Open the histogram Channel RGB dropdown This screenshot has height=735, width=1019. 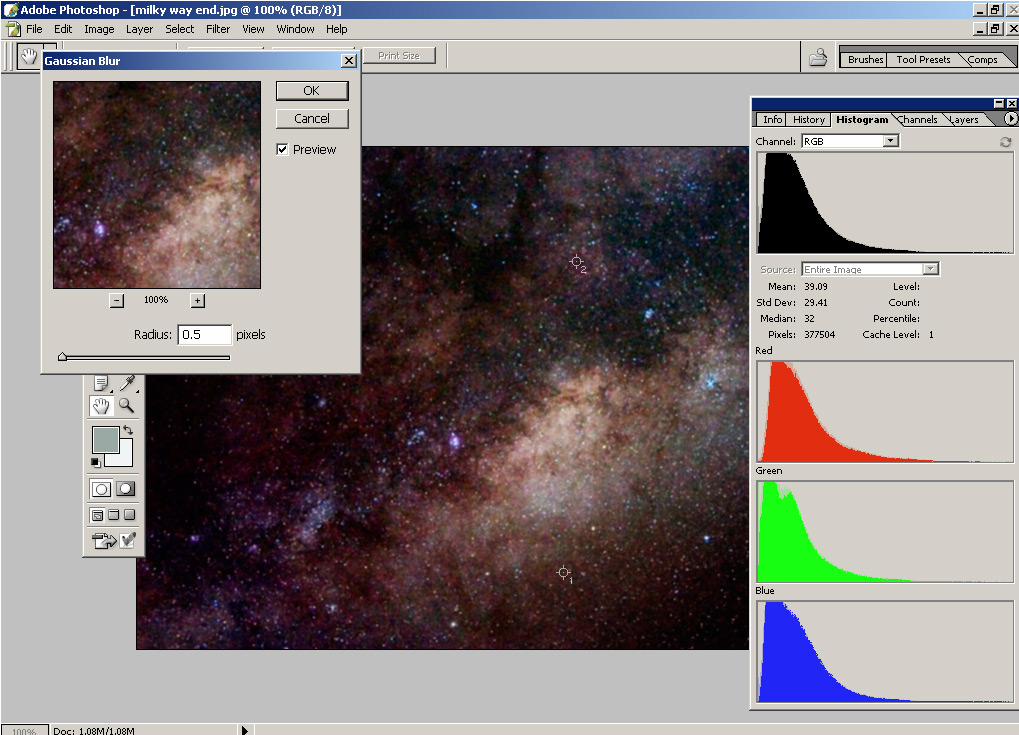click(890, 141)
